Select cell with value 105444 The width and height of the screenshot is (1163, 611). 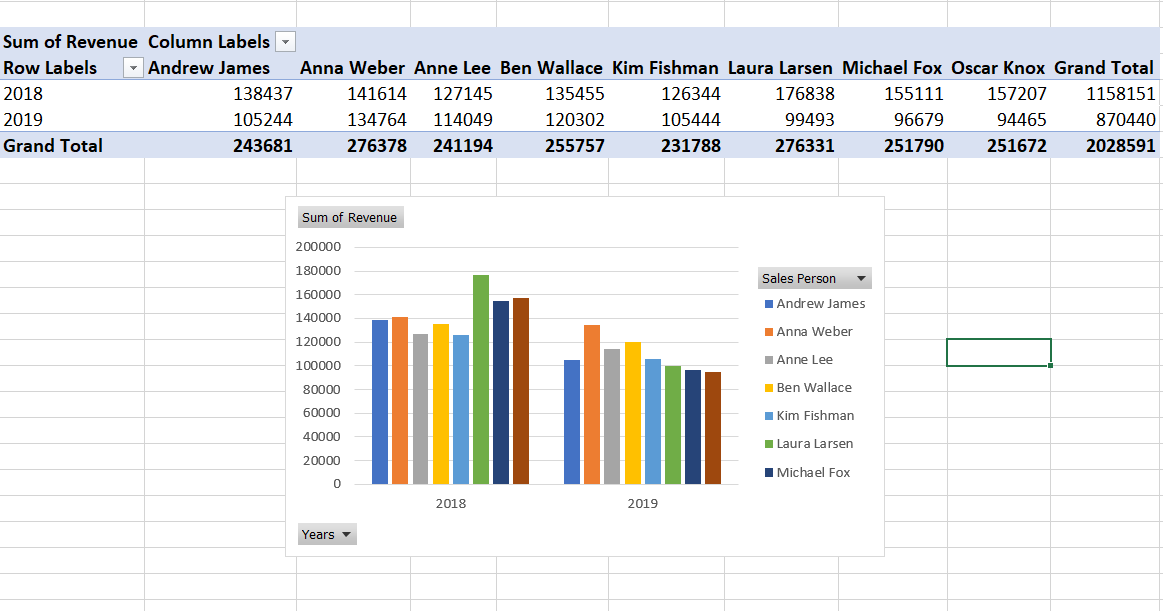(666, 119)
